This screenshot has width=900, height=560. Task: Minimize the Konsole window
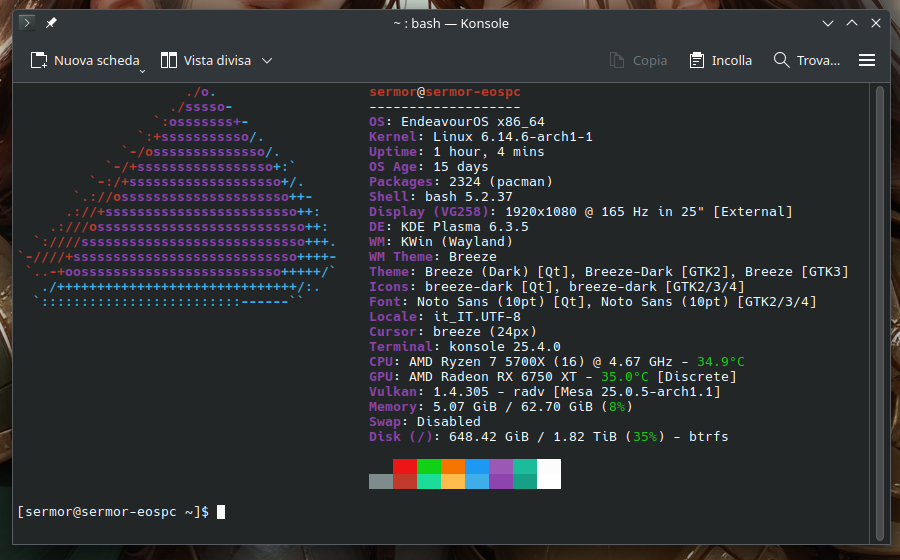pyautogui.click(x=828, y=22)
